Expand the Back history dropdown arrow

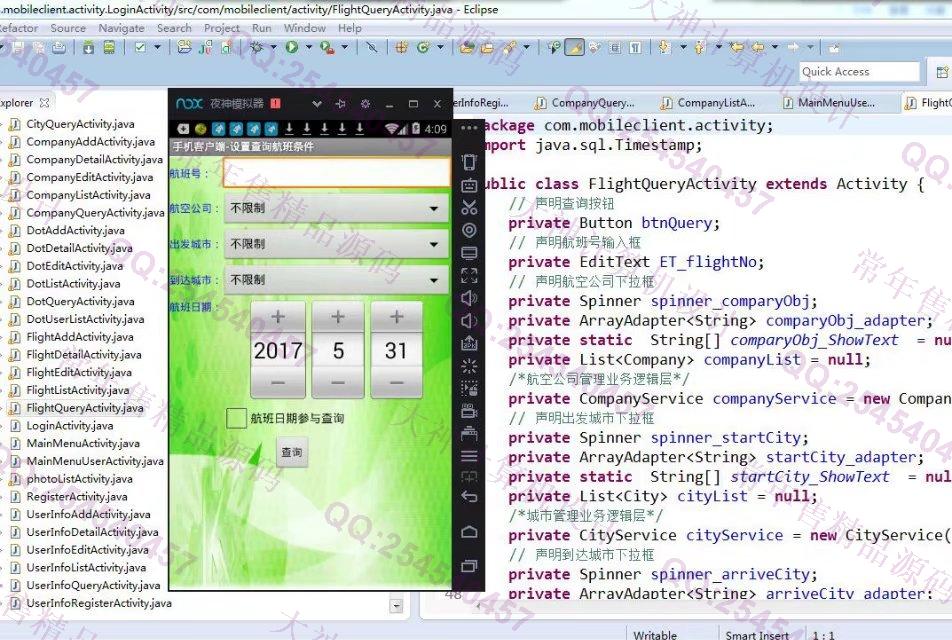click(x=775, y=47)
